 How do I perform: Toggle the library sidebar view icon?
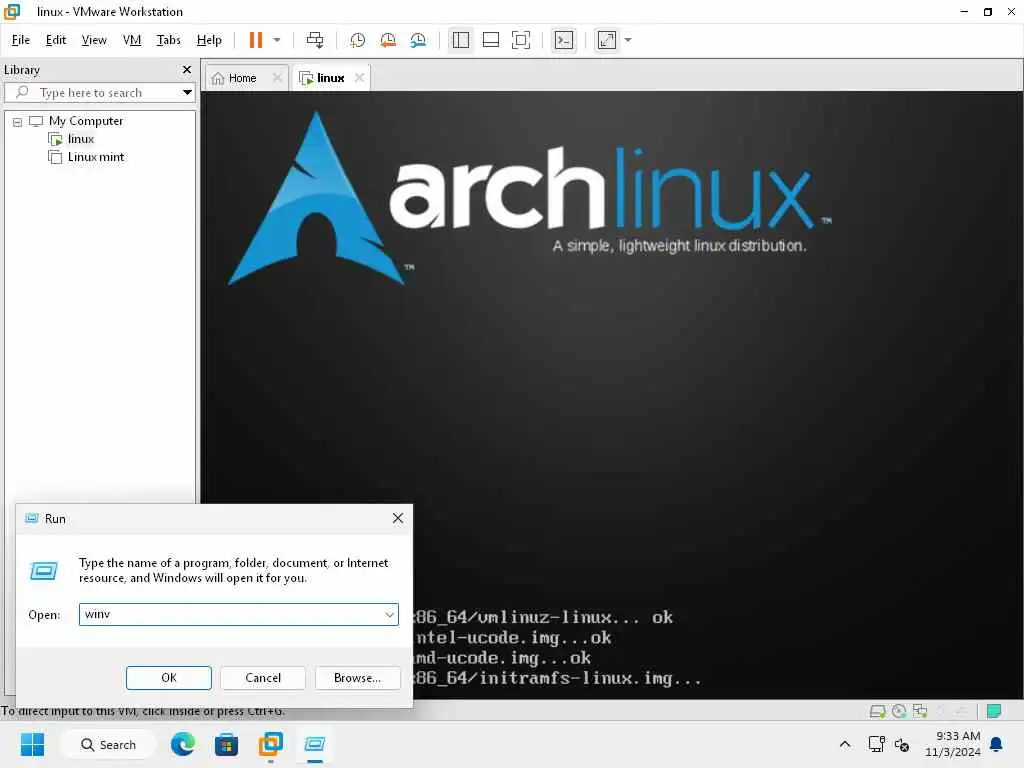[460, 40]
